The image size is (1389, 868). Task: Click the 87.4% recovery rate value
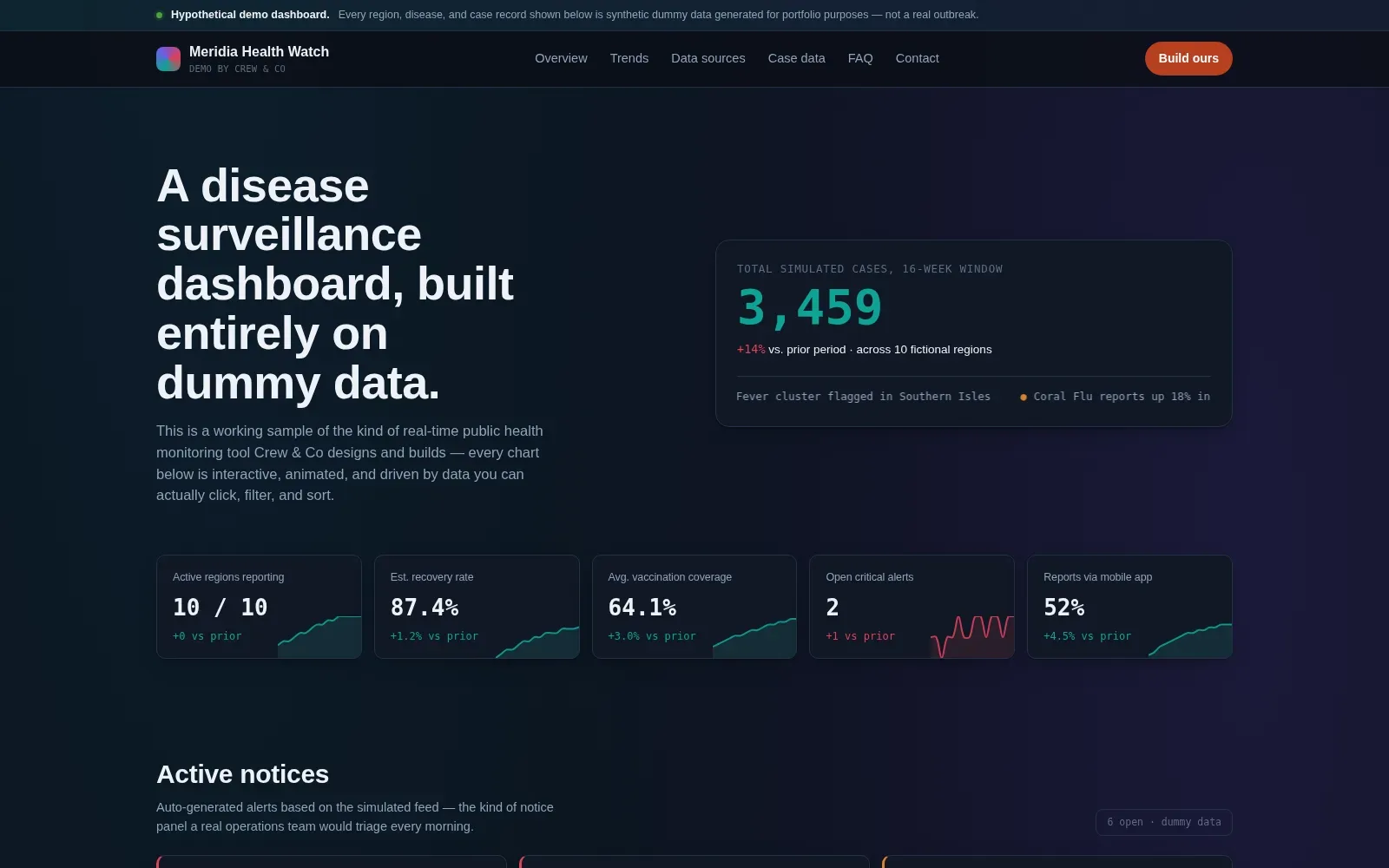tap(425, 608)
